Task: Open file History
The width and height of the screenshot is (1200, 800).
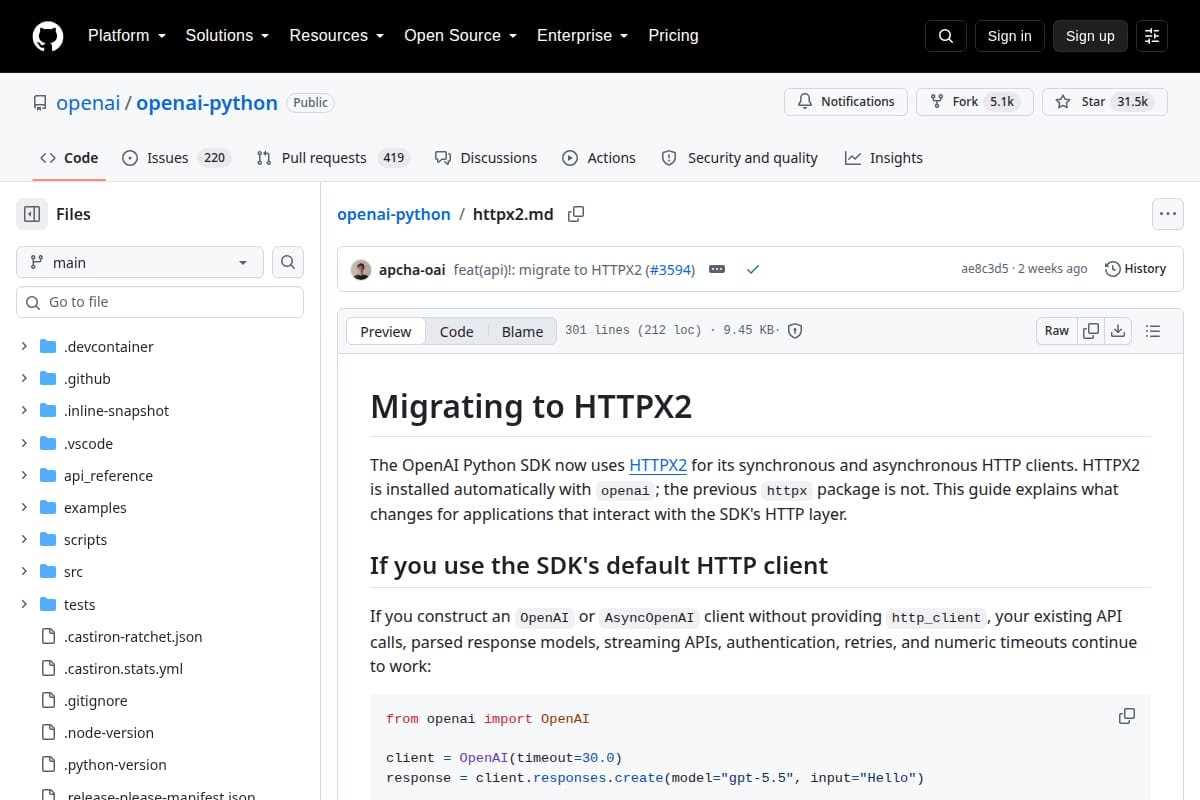Action: coord(1136,269)
